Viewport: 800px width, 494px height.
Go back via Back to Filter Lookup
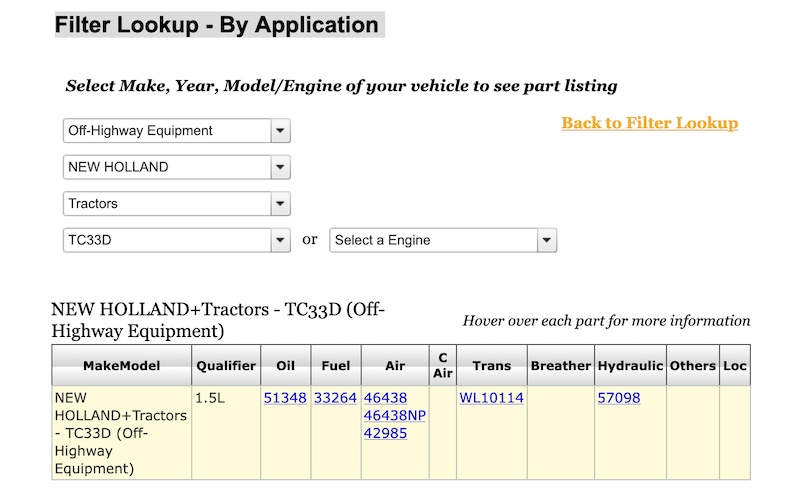pyautogui.click(x=649, y=123)
